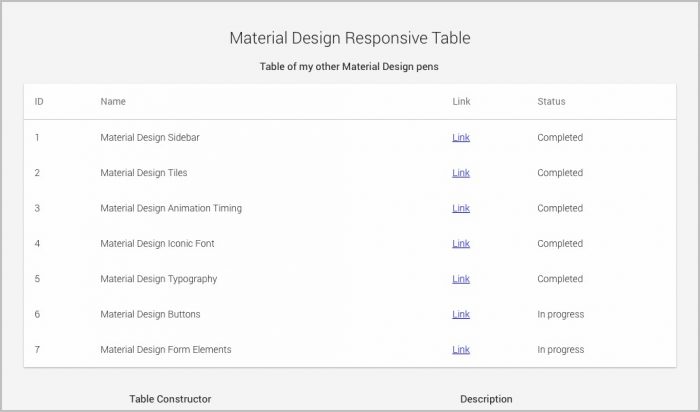Click the table caption about Material Design pens
This screenshot has height=412, width=700.
click(349, 67)
